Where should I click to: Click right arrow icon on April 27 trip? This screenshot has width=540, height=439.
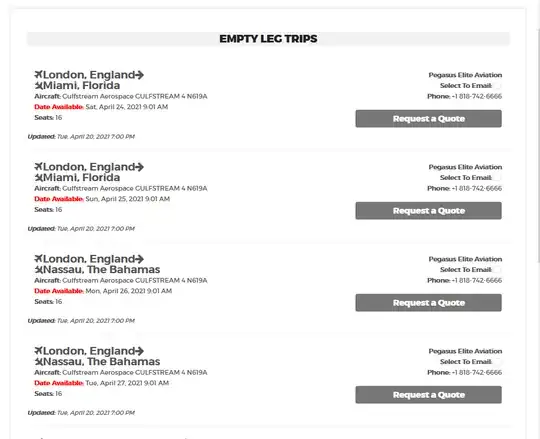tap(139, 351)
